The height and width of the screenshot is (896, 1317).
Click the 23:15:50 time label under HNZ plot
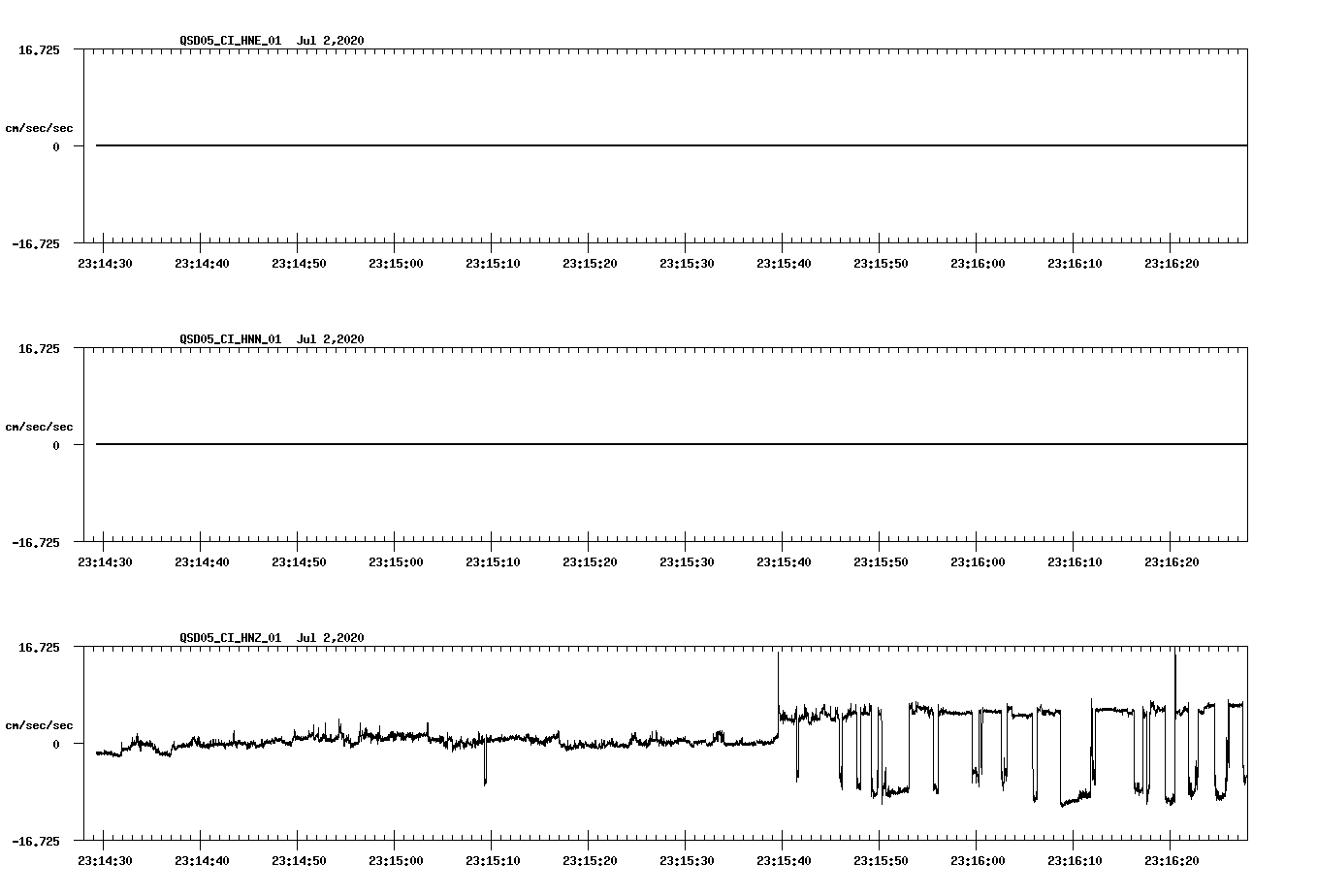[881, 861]
